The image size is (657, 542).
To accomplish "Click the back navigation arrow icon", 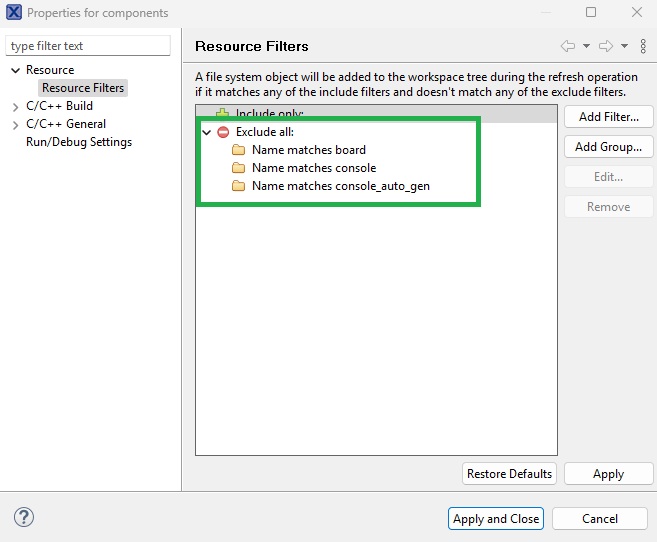I will (x=568, y=46).
